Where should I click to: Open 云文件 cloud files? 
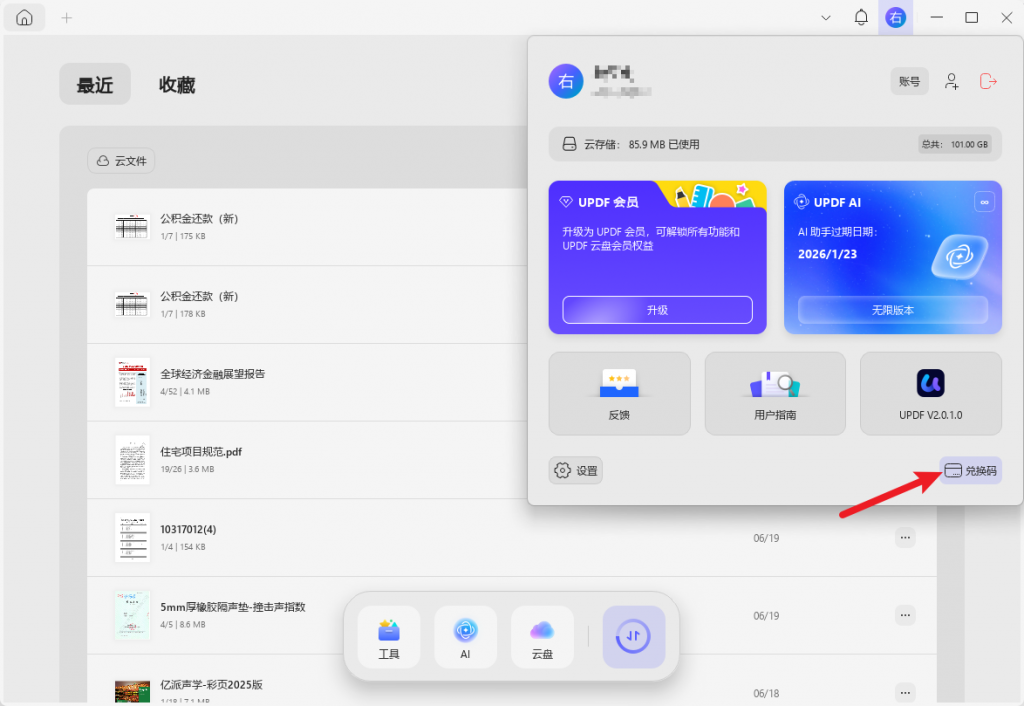click(121, 161)
